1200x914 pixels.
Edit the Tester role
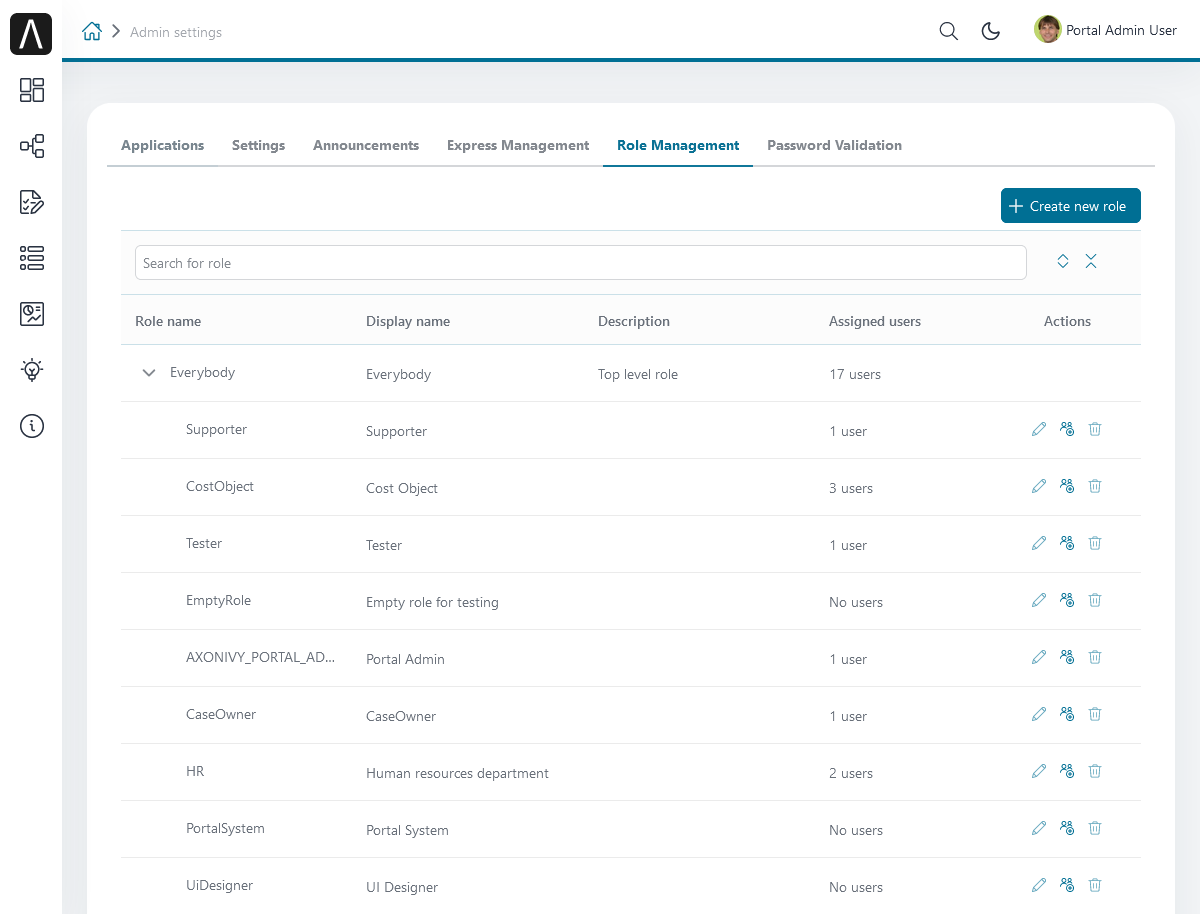[x=1039, y=543]
